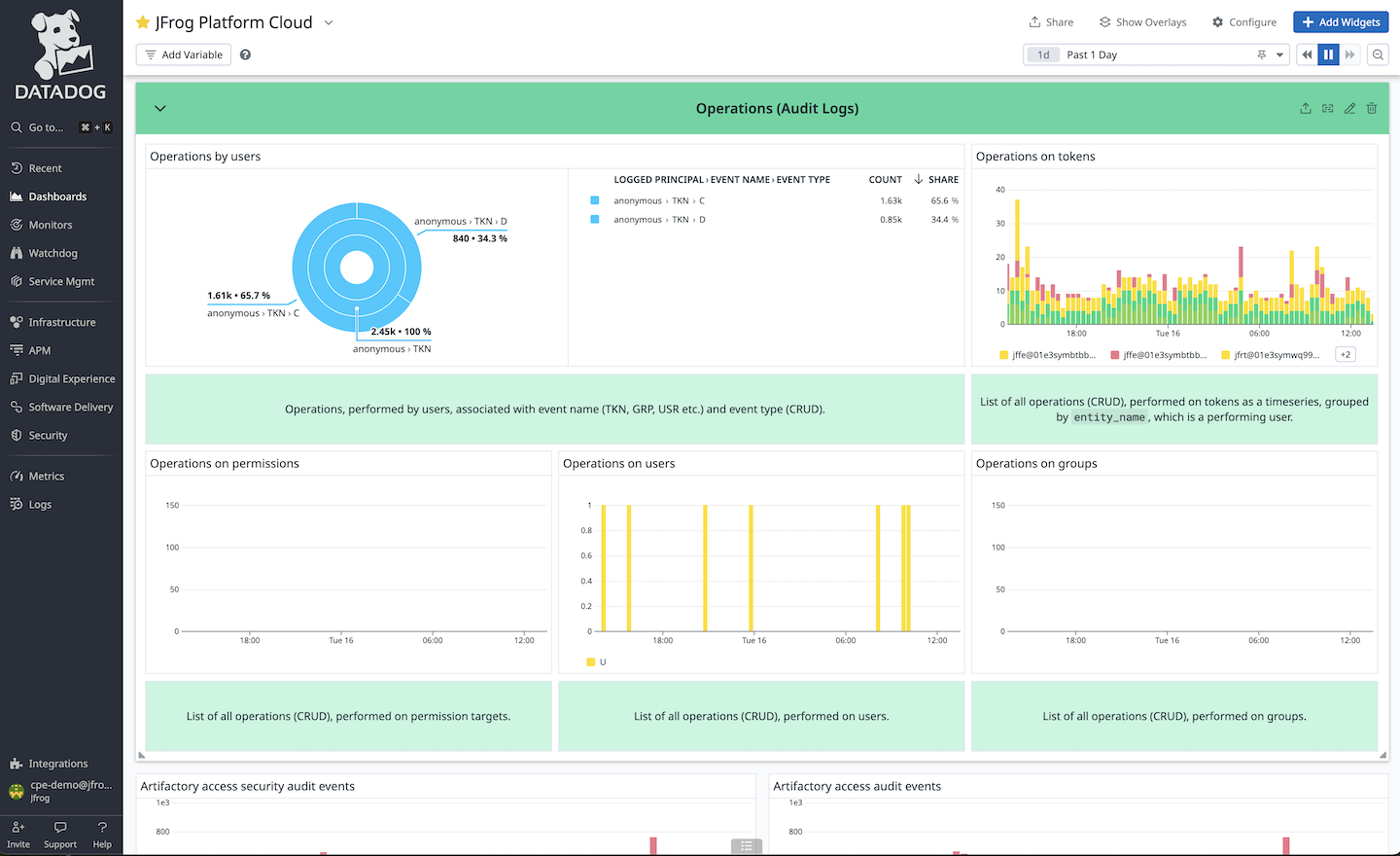The height and width of the screenshot is (856, 1400).
Task: Open the APM section
Action: click(x=41, y=349)
